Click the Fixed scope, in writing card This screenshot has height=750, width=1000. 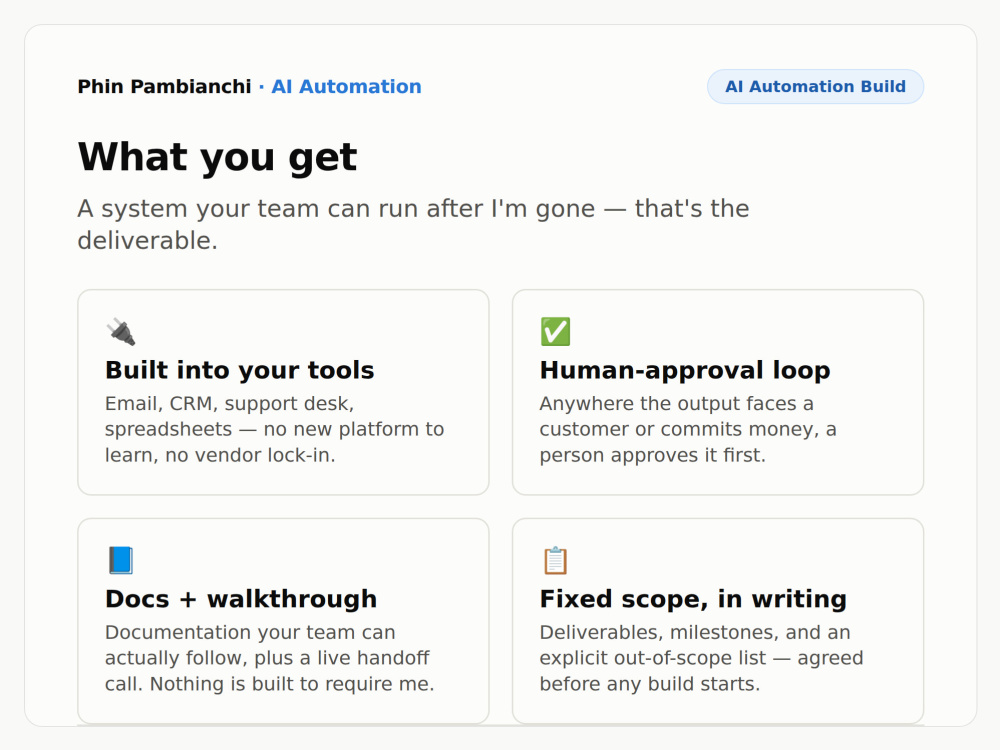click(718, 621)
